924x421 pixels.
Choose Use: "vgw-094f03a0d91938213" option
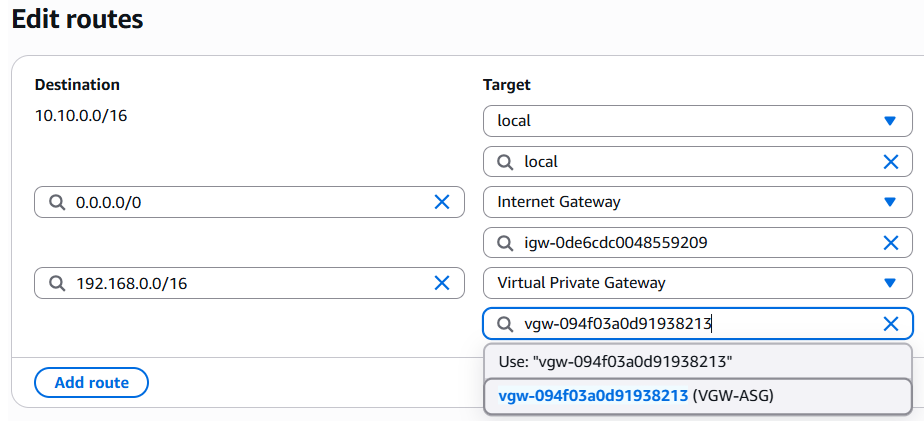point(698,361)
